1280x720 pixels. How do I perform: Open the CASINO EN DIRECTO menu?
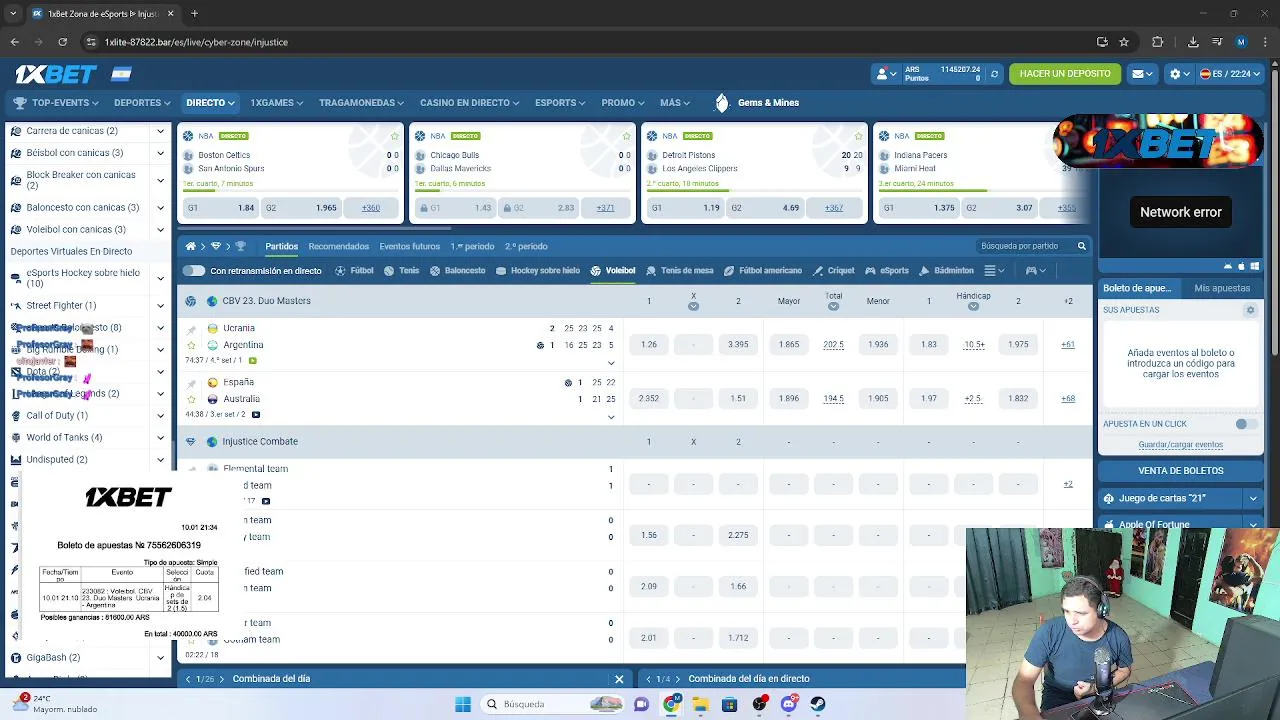point(469,103)
